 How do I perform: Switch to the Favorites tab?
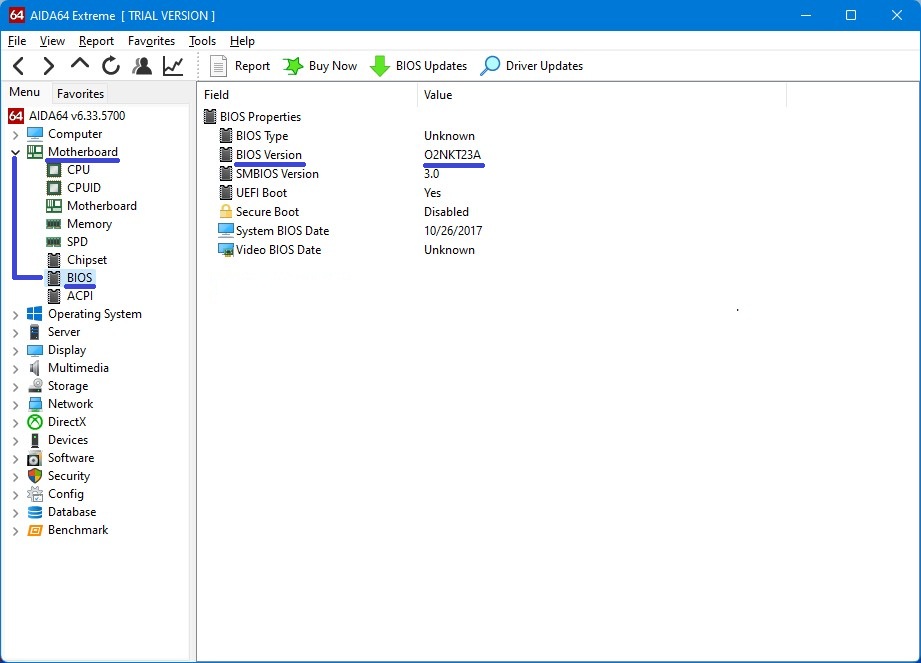(x=80, y=94)
